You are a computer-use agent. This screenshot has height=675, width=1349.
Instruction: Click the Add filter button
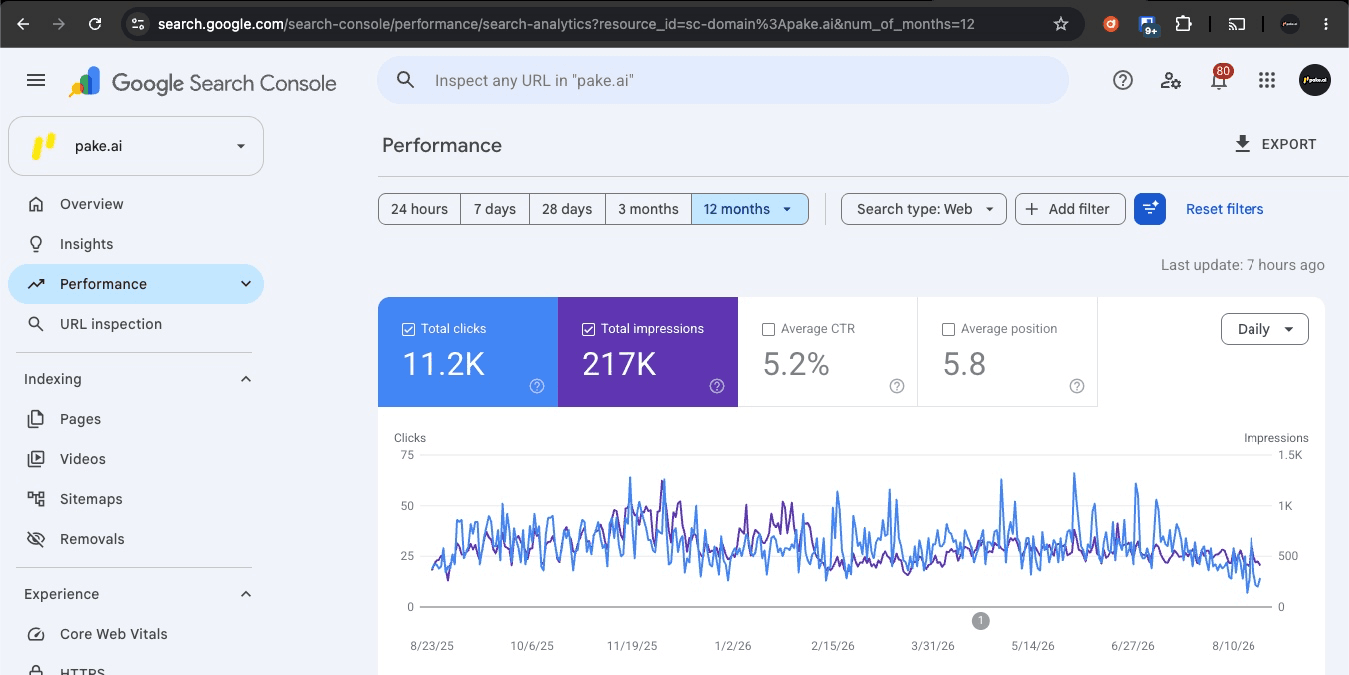[x=1070, y=209]
